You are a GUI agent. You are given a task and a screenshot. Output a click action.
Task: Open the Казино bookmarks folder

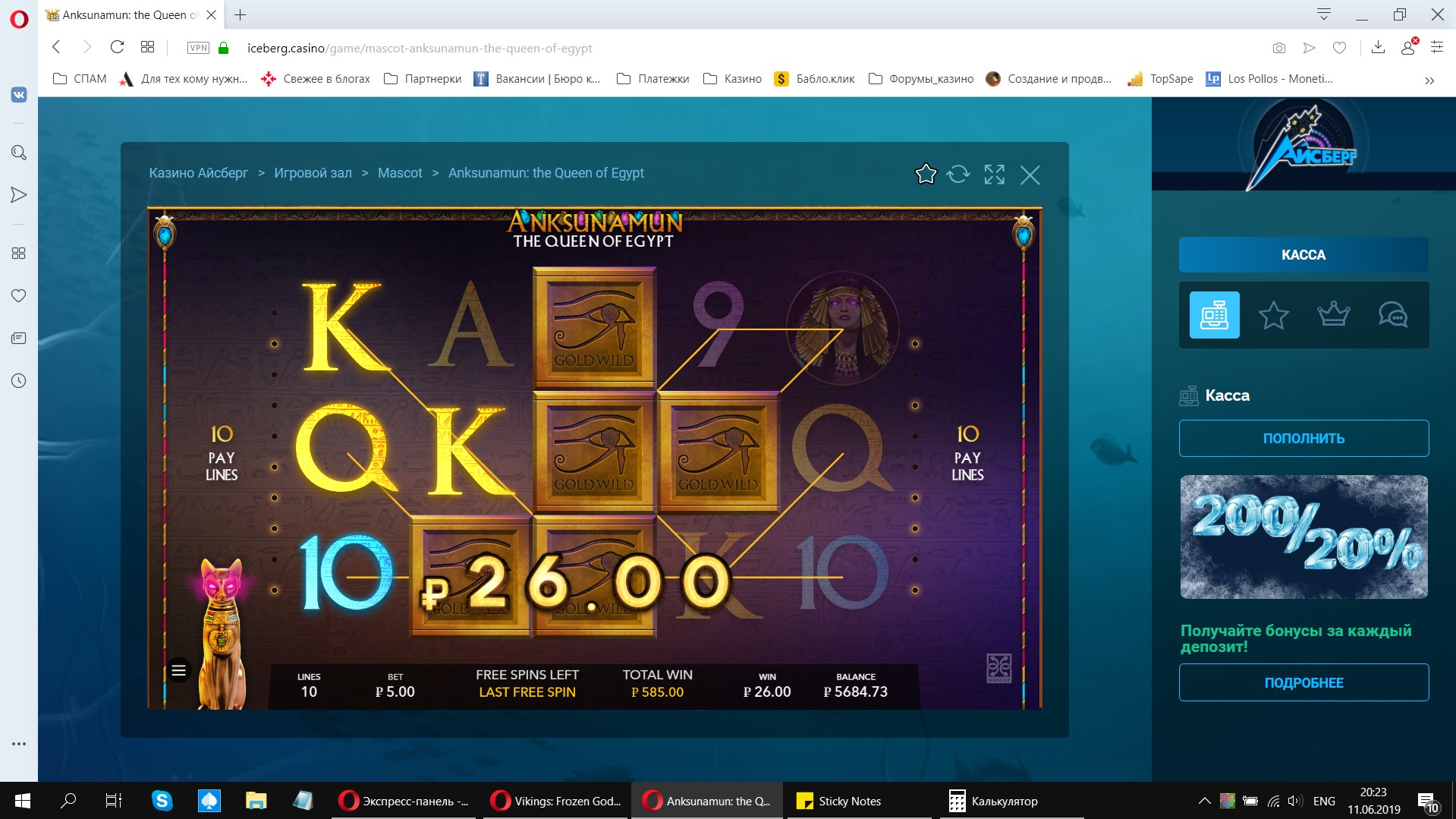732,79
